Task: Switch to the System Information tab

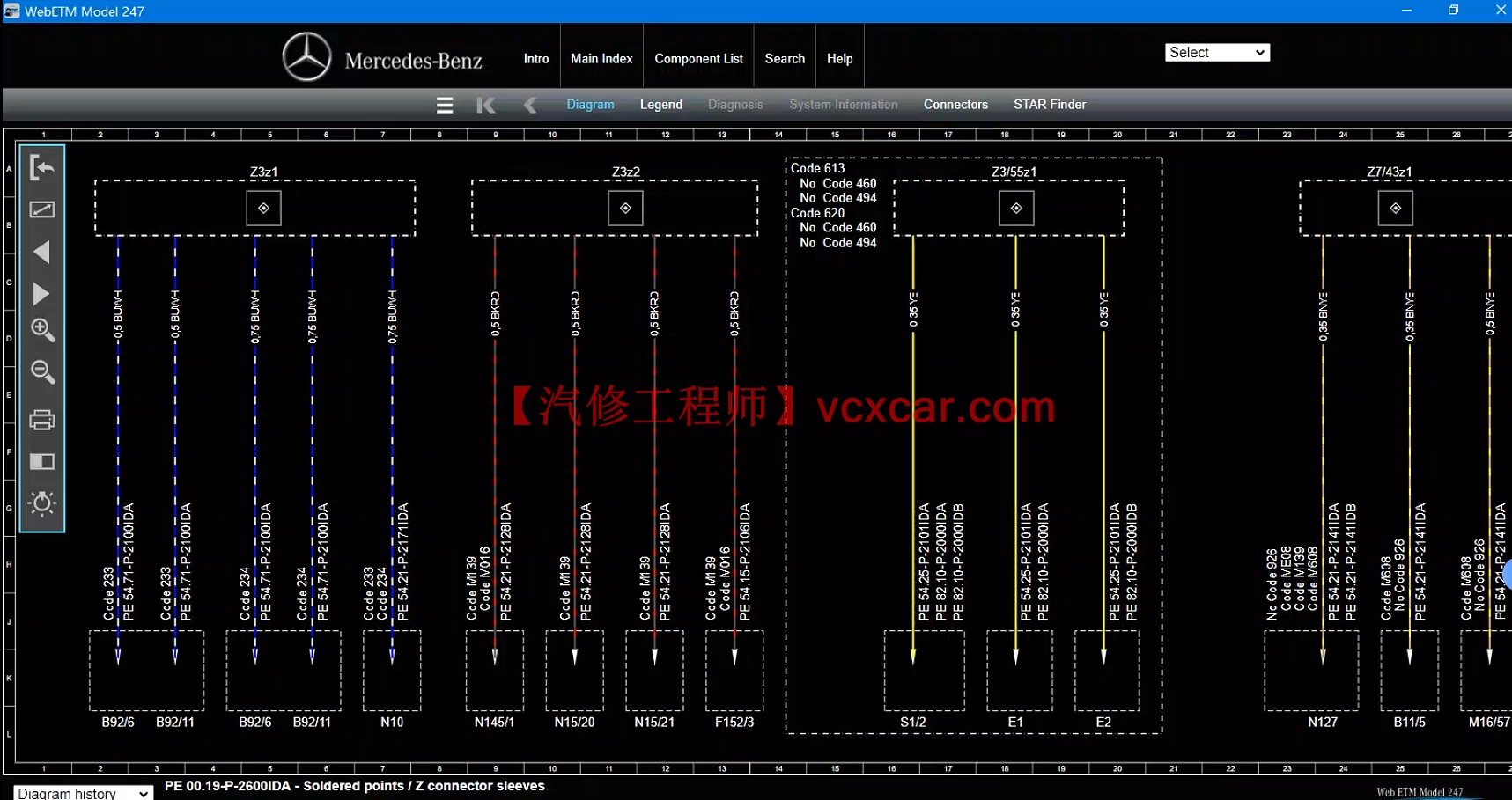Action: 843,105
